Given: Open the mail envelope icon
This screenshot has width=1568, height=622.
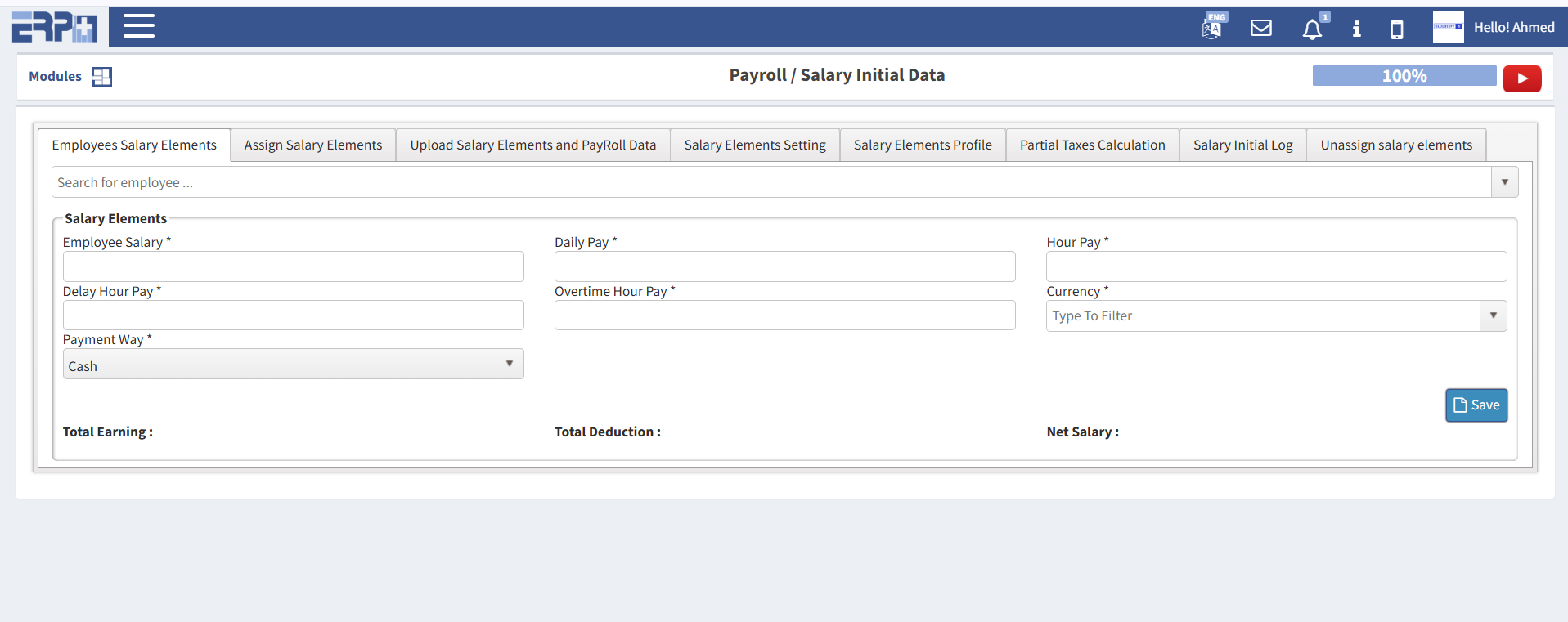Looking at the screenshot, I should pyautogui.click(x=1260, y=29).
